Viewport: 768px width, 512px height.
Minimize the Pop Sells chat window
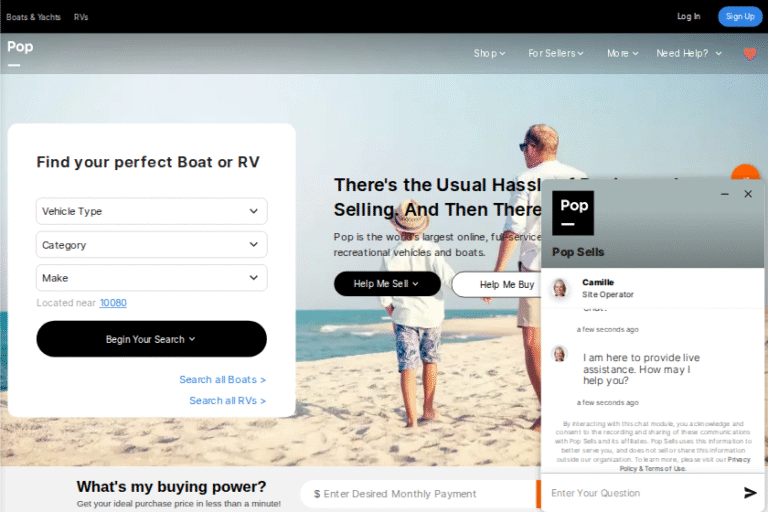tap(725, 194)
